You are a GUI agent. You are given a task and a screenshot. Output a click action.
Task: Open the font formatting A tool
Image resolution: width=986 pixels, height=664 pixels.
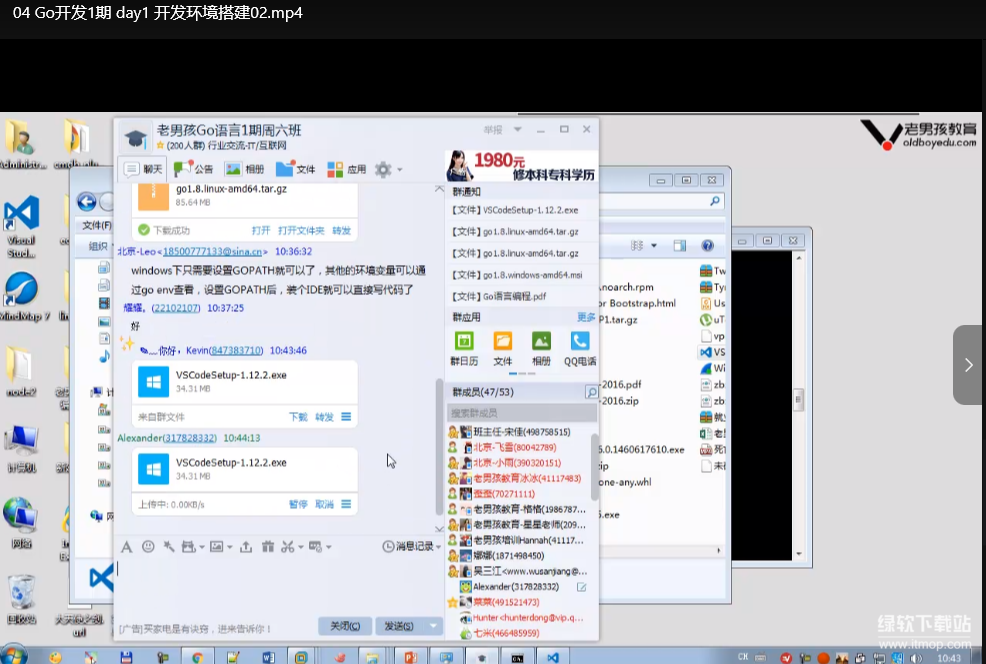tap(126, 547)
